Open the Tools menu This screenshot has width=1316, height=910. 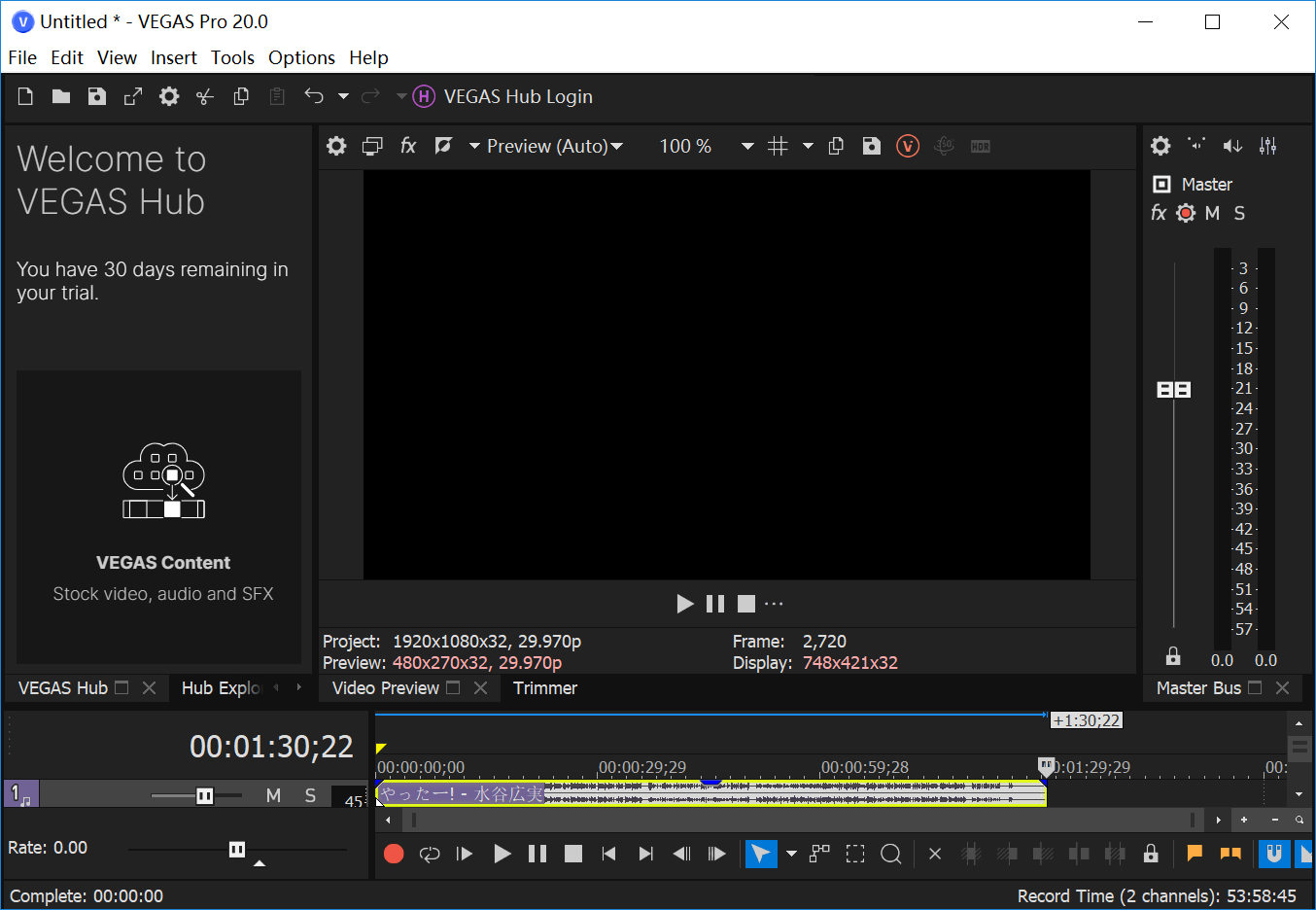233,57
